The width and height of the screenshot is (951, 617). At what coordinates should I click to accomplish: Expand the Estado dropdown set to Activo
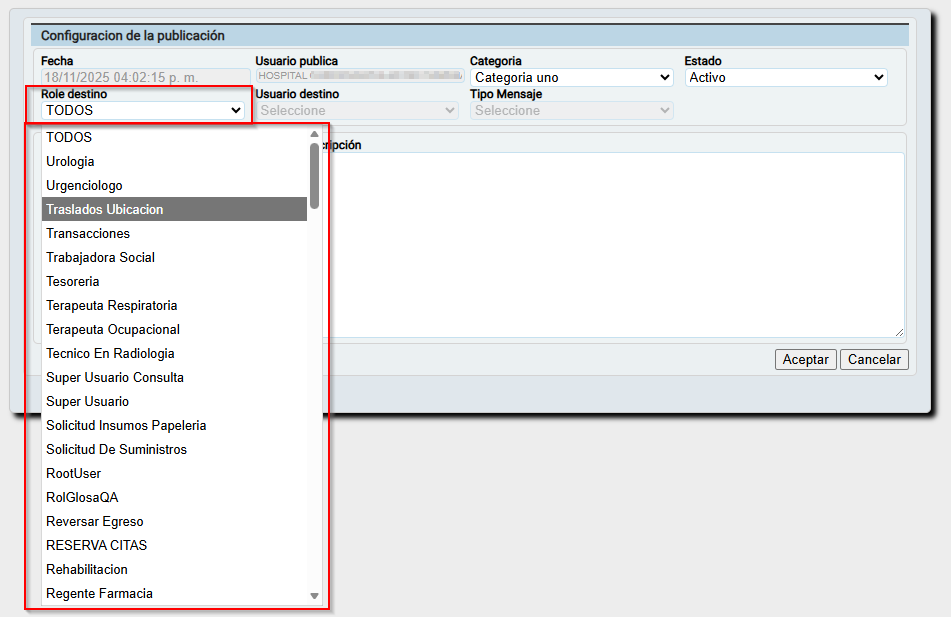point(786,77)
